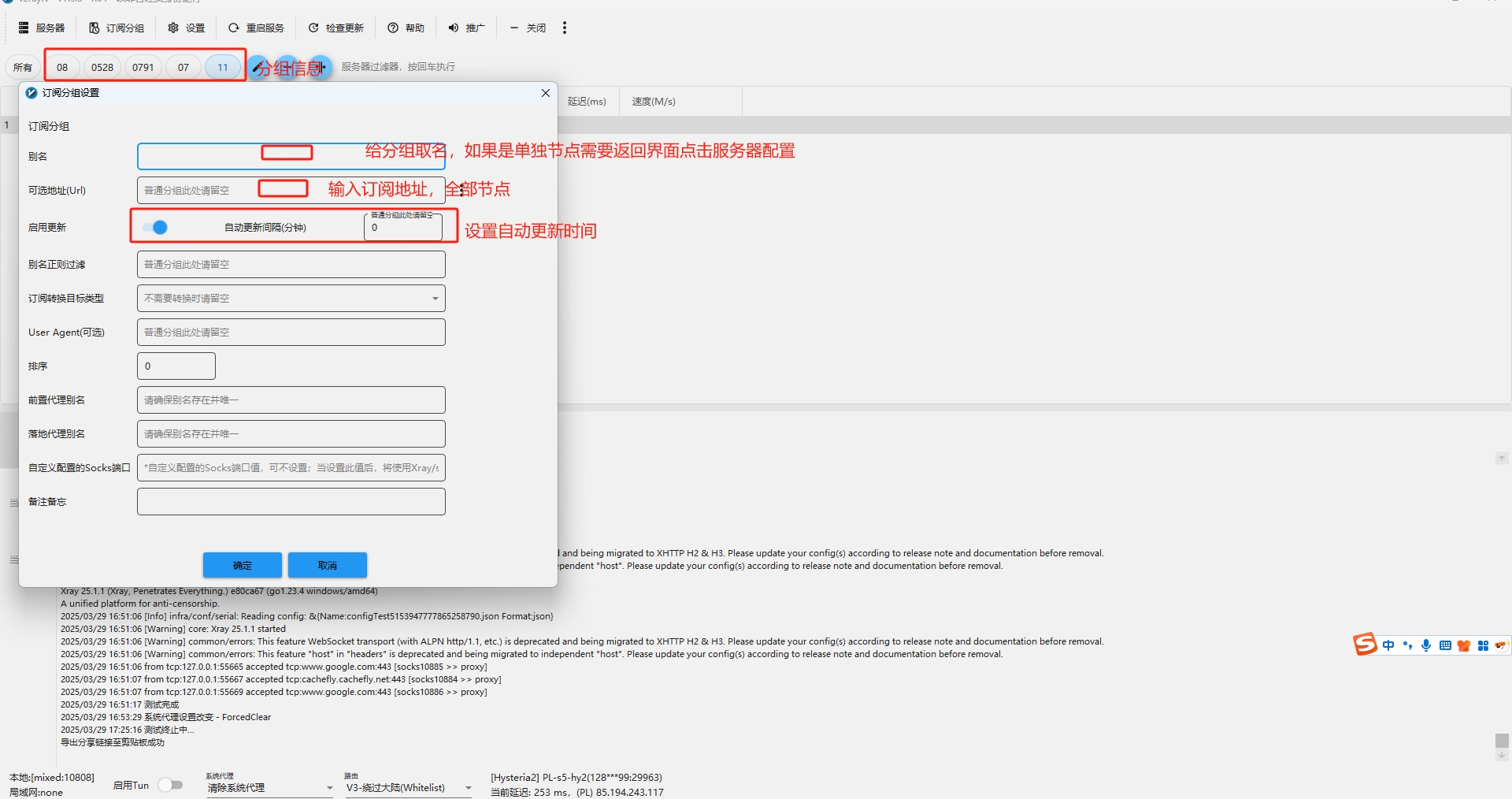The image size is (1512, 799).
Task: Open the Sogou toolbox grid icon
Action: [x=1483, y=645]
